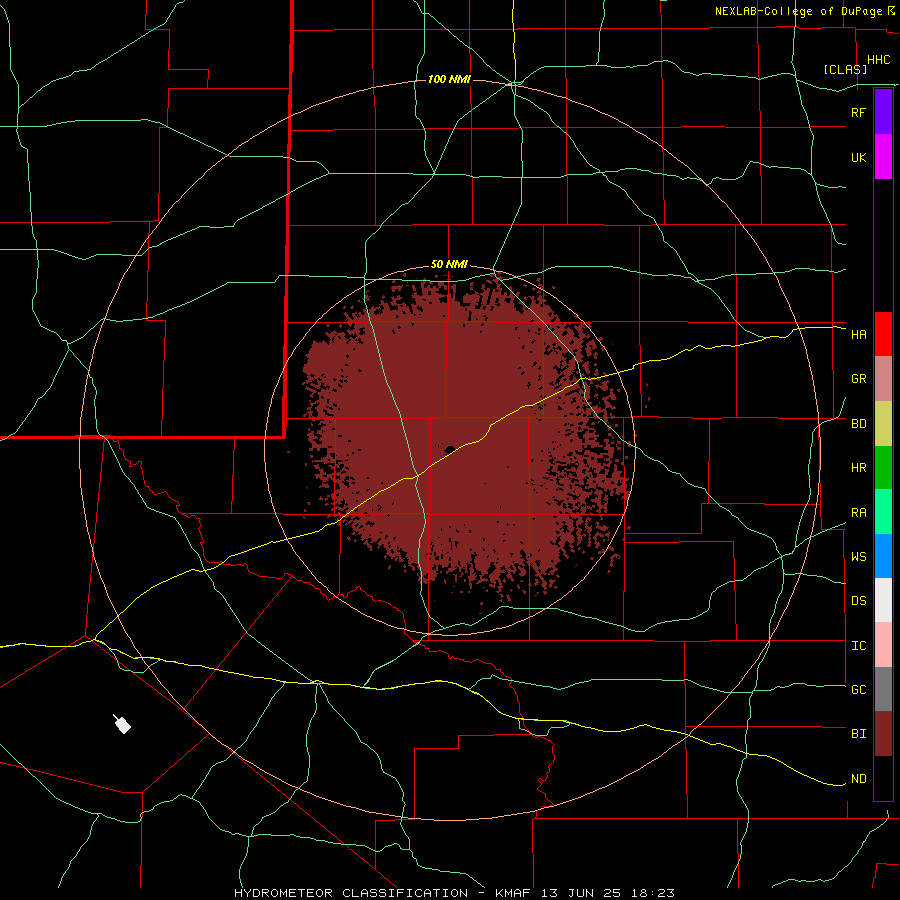Click the HA legend label
900x900 pixels.
pyautogui.click(x=858, y=335)
